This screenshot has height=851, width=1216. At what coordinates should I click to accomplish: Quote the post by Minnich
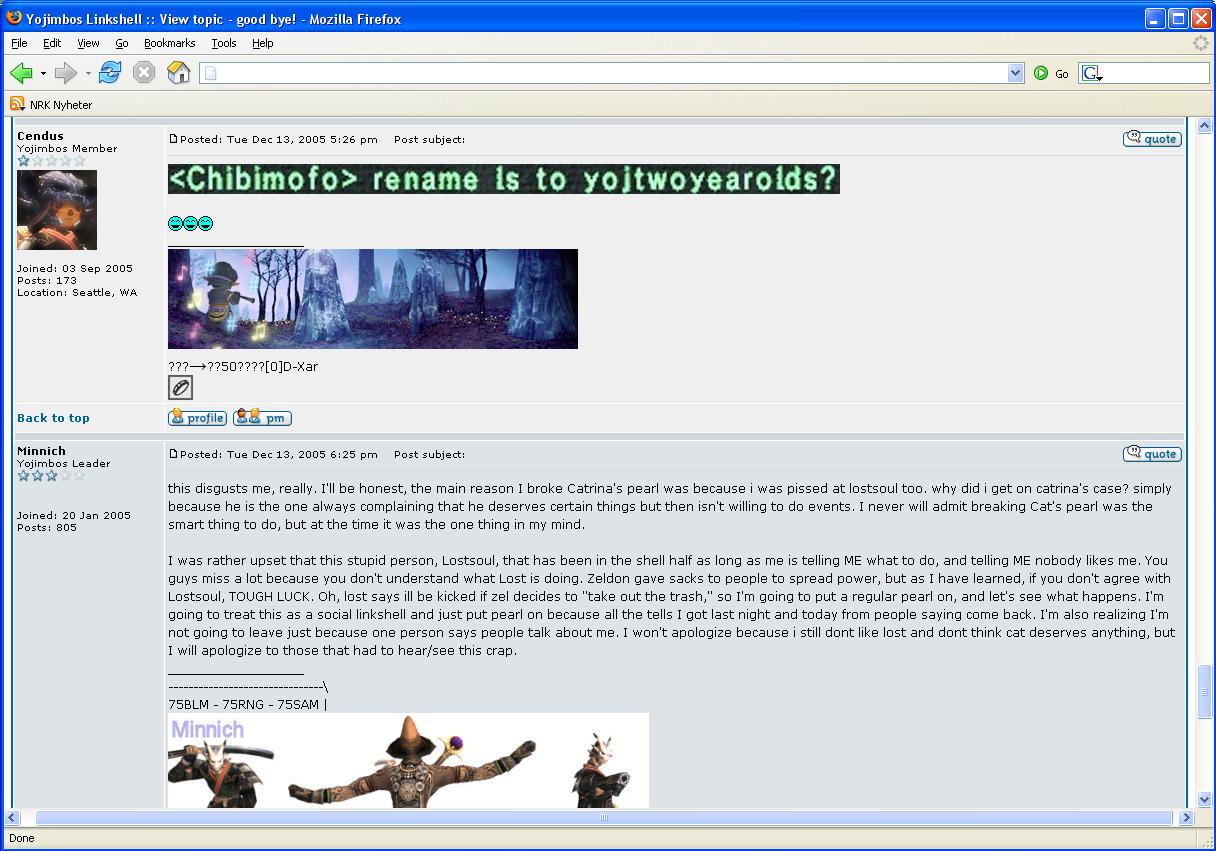pyautogui.click(x=1152, y=454)
